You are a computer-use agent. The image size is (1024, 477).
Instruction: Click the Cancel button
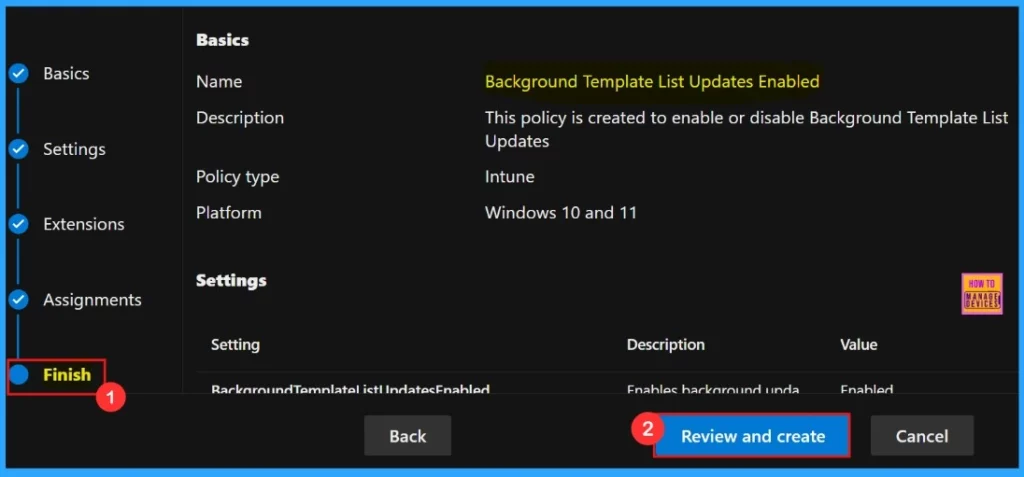coord(922,436)
